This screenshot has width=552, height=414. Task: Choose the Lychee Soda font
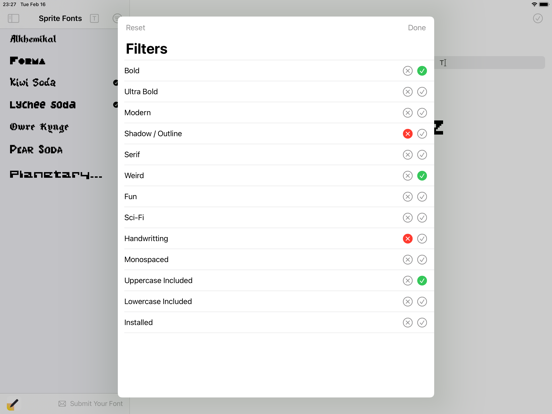click(43, 105)
